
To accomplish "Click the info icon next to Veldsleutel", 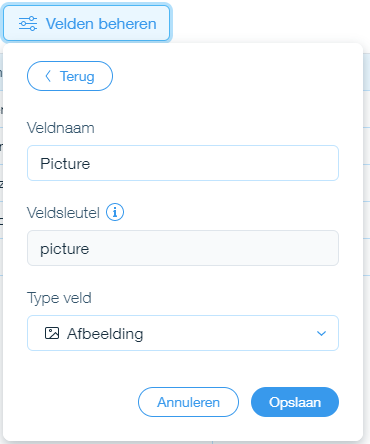I will point(115,212).
